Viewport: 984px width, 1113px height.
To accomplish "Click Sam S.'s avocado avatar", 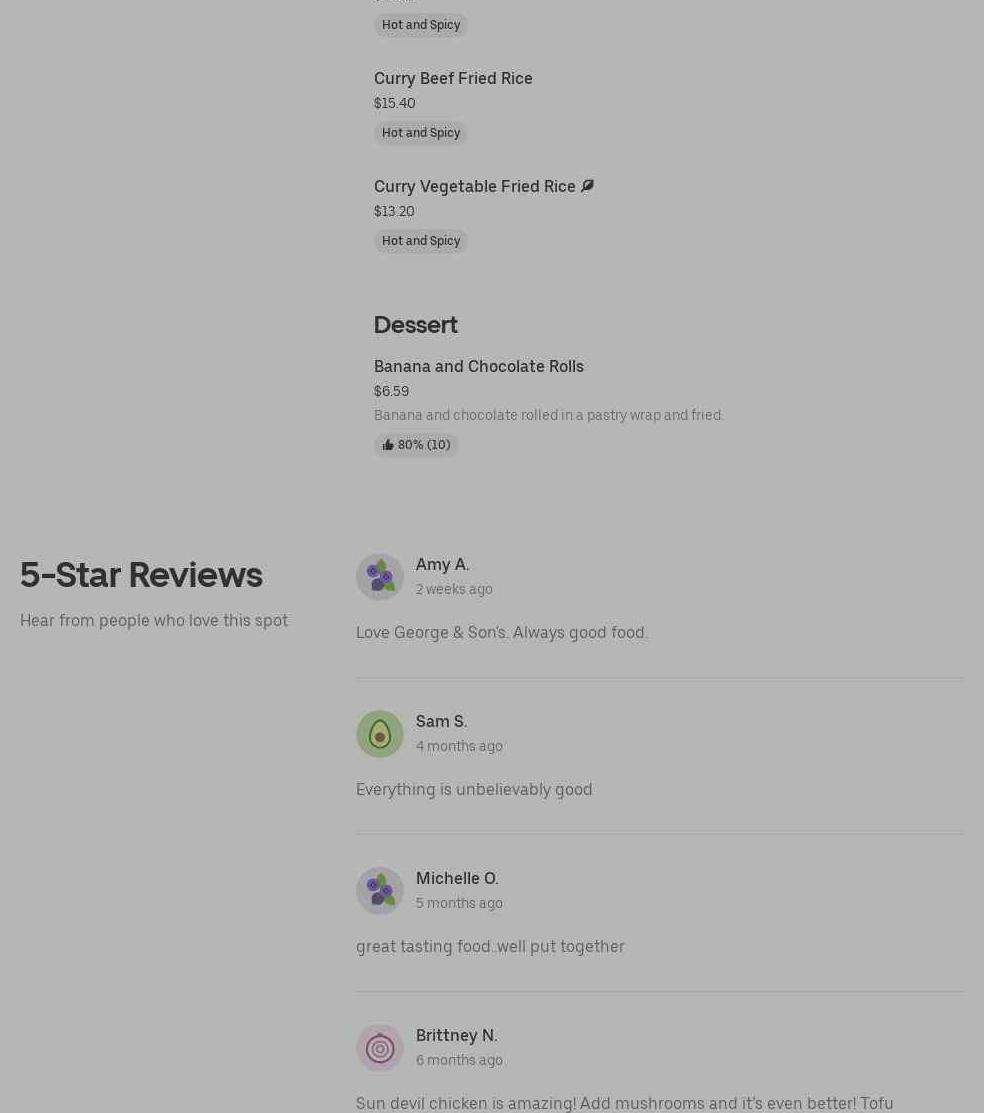I will pos(380,734).
